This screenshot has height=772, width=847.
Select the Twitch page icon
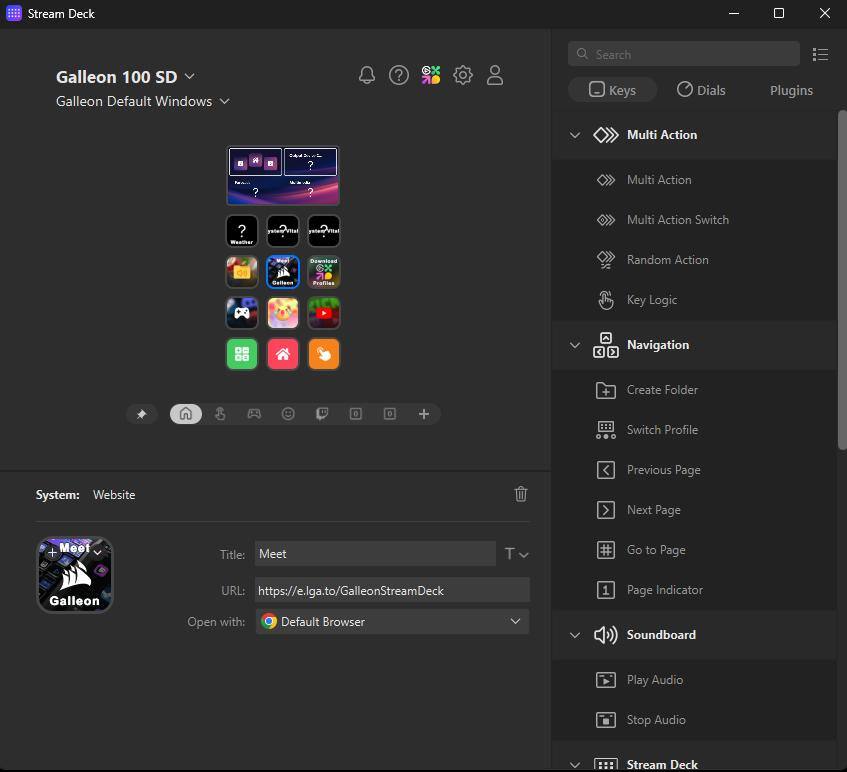click(x=322, y=414)
